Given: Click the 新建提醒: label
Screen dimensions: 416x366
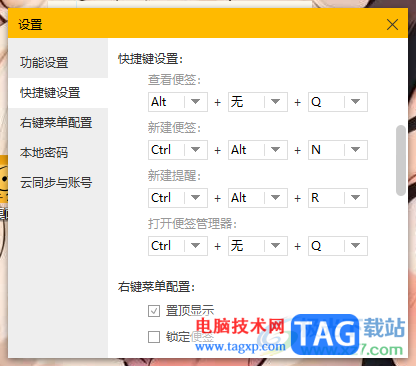Looking at the screenshot, I should tap(175, 176).
